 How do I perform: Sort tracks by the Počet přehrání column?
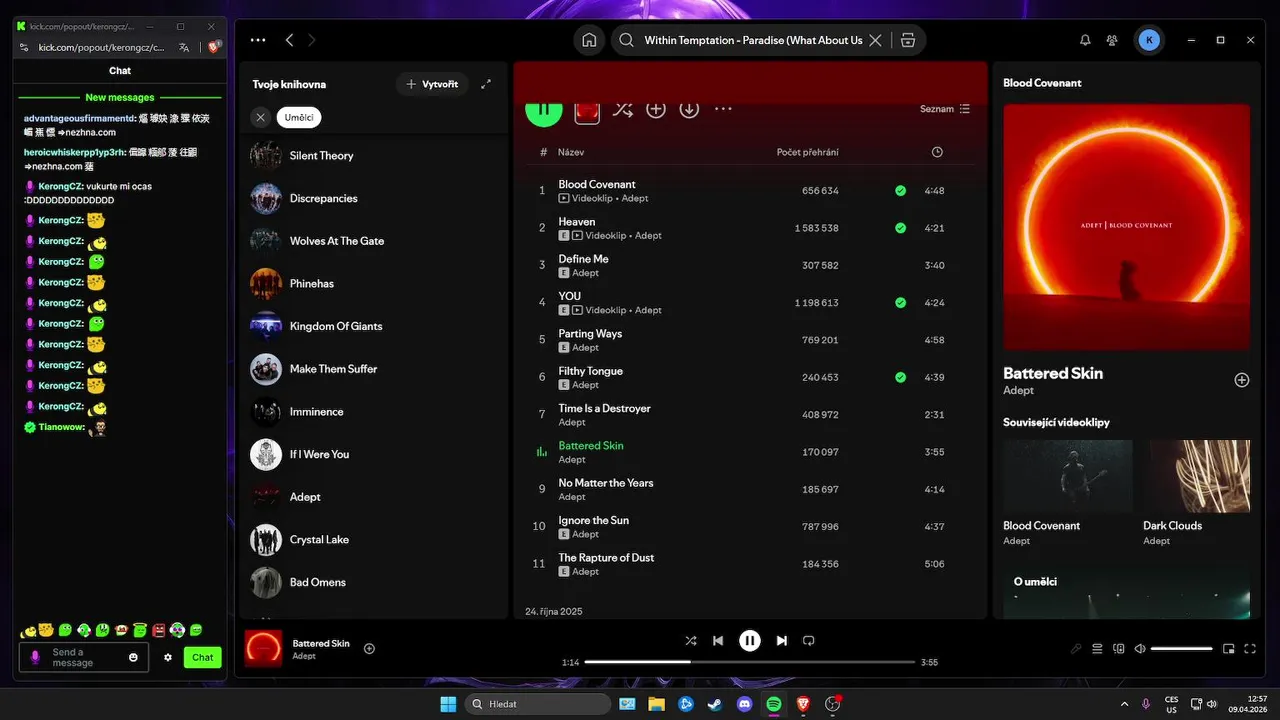pyautogui.click(x=808, y=152)
